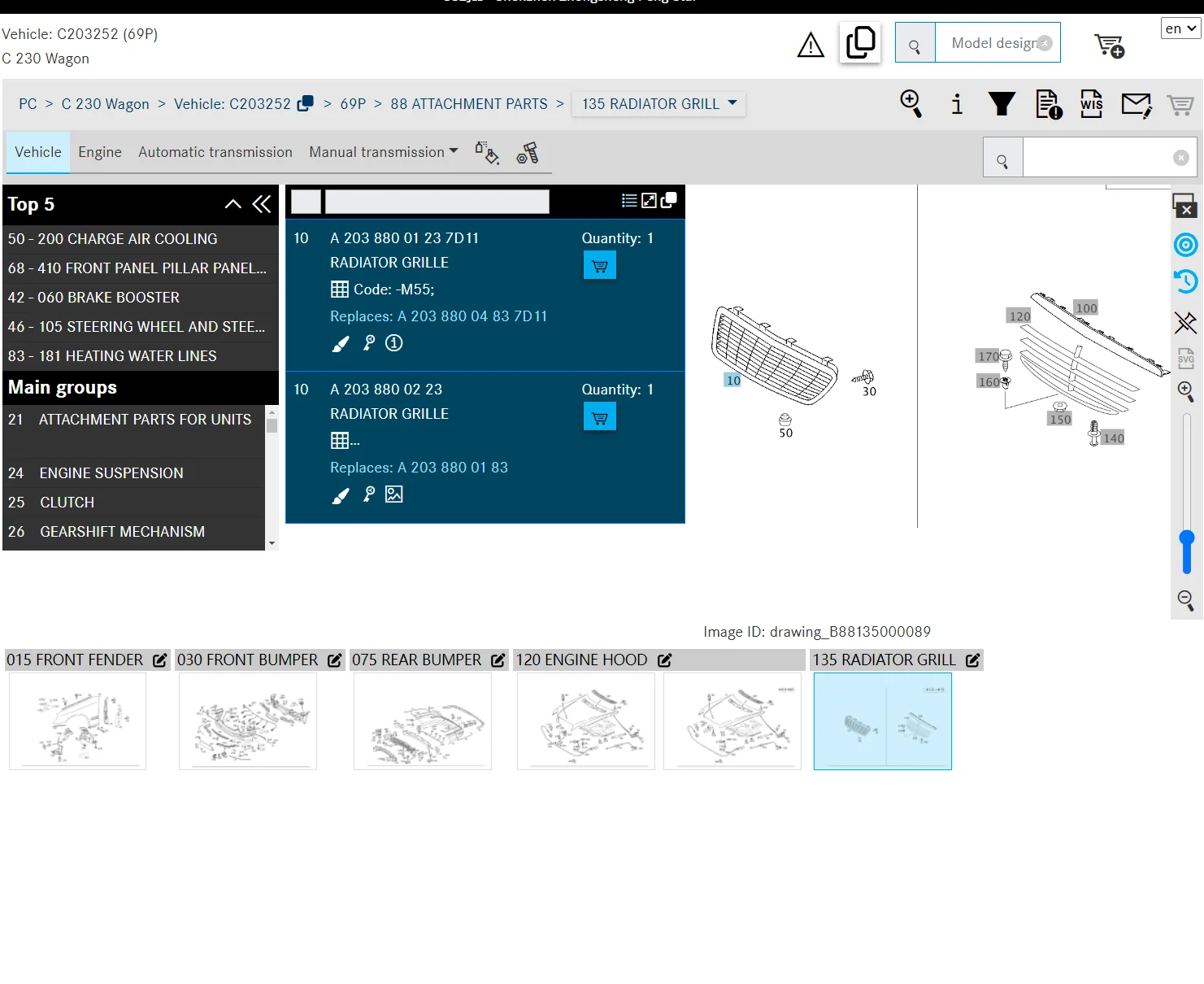Open the language selector 'en'

point(1181,28)
